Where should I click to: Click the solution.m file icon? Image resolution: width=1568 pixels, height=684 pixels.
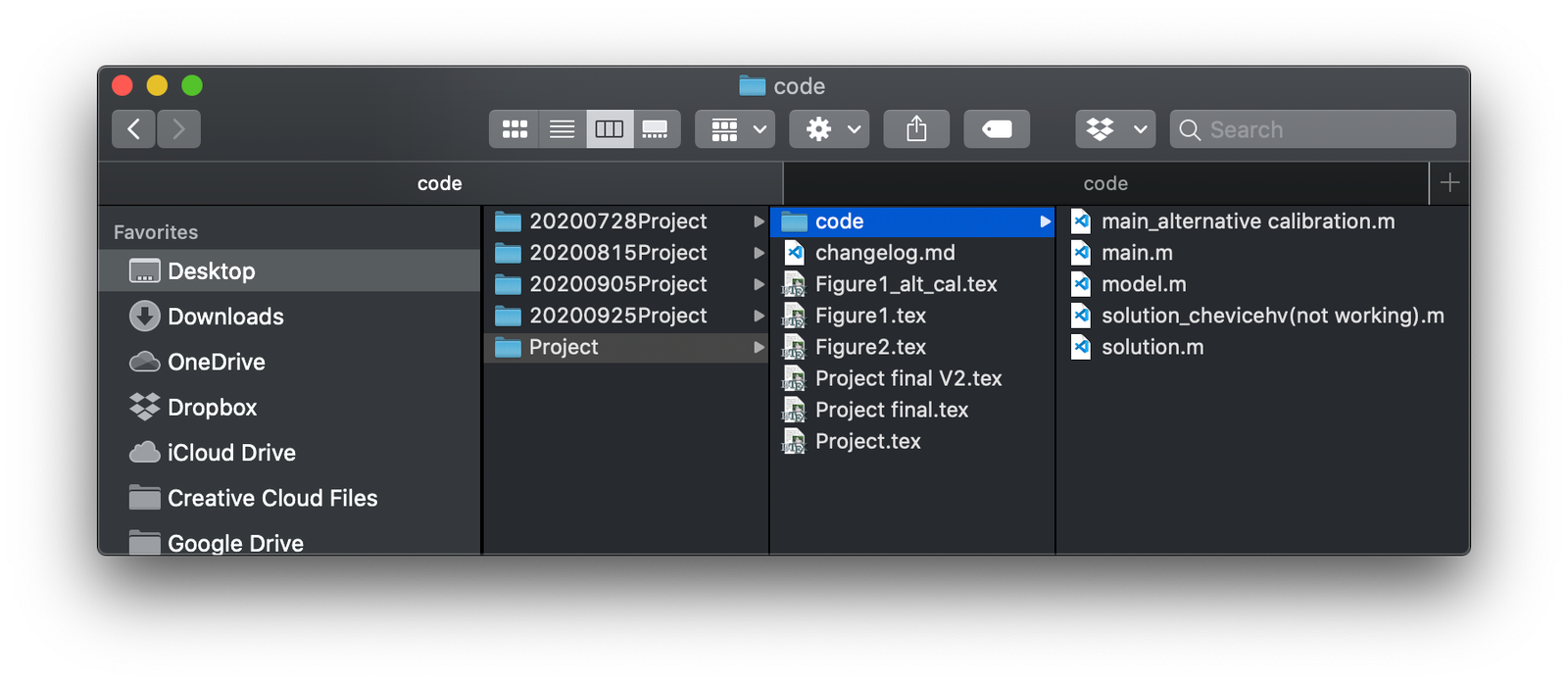click(x=1081, y=347)
